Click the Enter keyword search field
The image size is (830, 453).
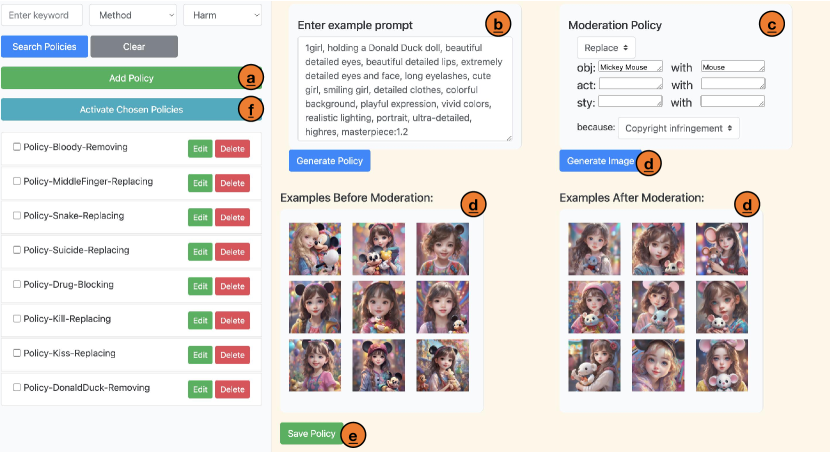point(42,15)
